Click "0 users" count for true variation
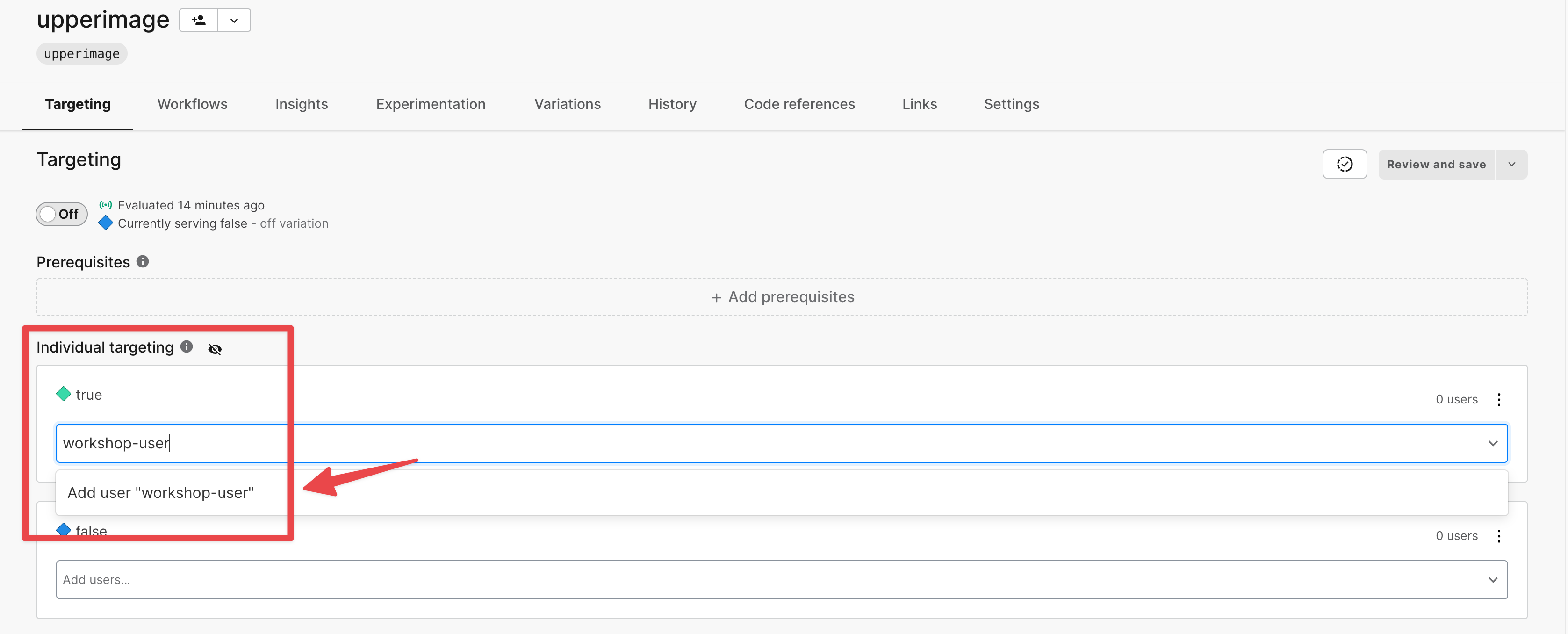Viewport: 1568px width, 634px height. (1456, 400)
